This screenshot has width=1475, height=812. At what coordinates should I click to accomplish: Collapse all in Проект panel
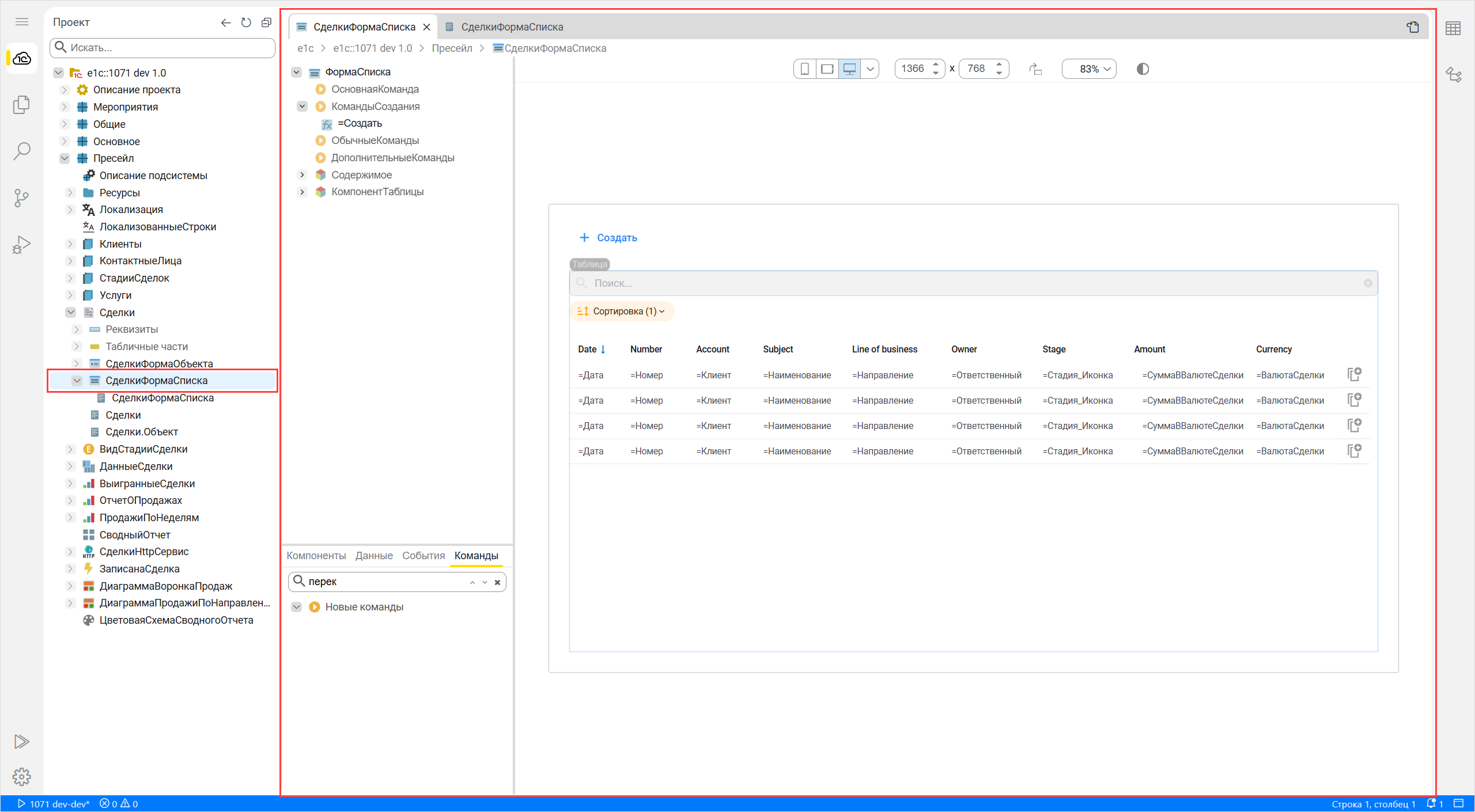click(266, 22)
